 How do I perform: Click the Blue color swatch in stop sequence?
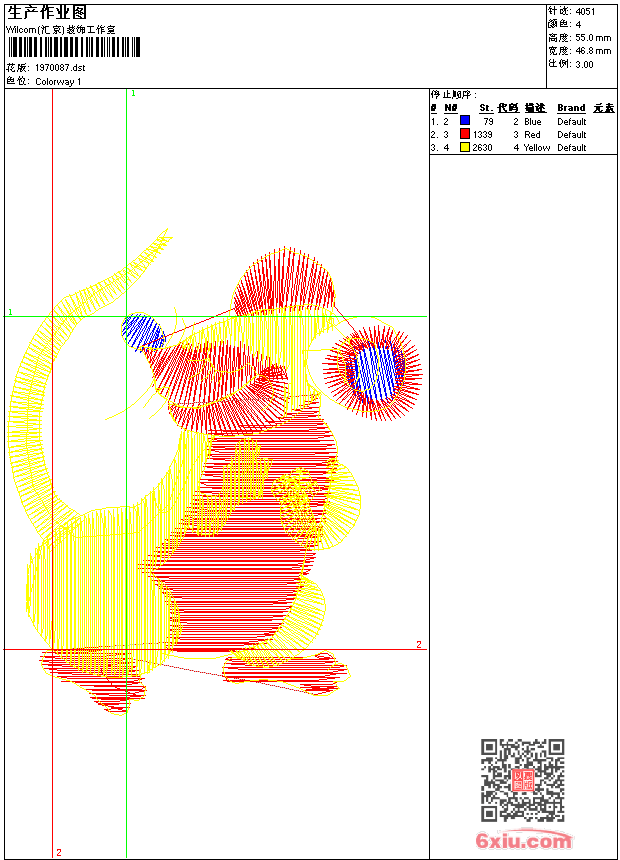(x=465, y=121)
